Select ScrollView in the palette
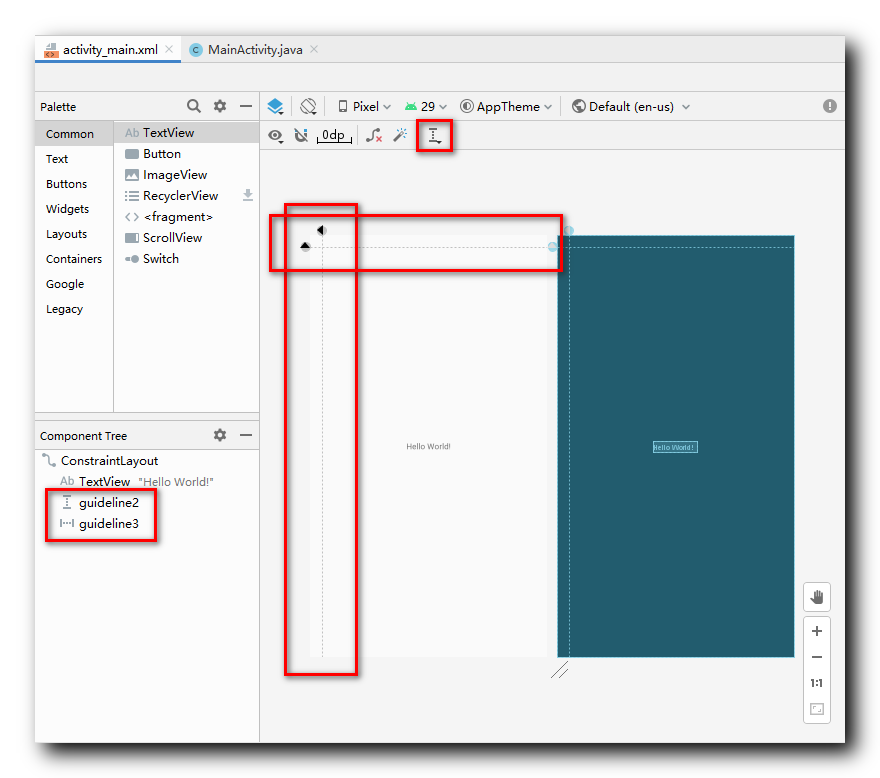The height and width of the screenshot is (778, 880). click(186, 237)
